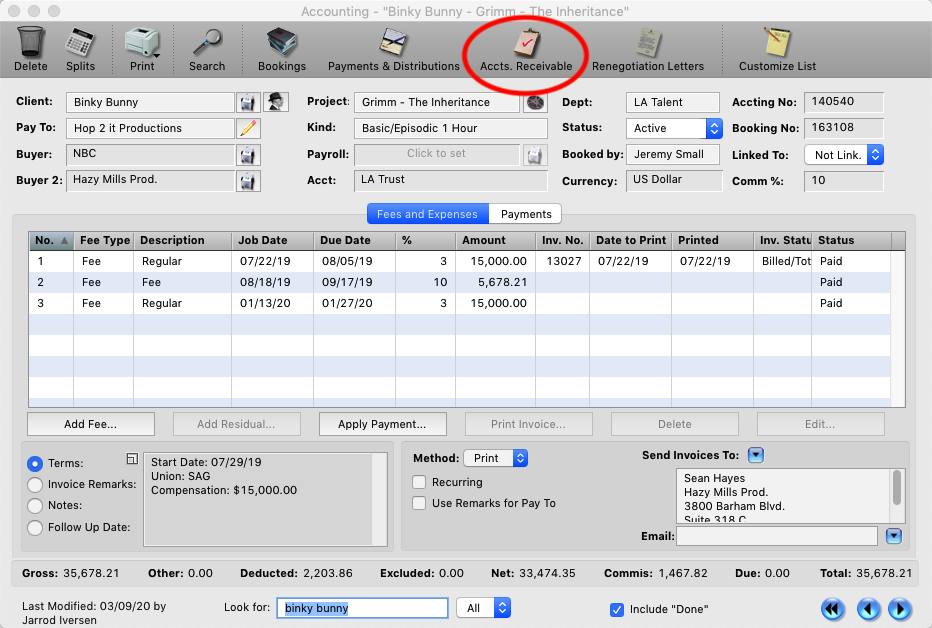The width and height of the screenshot is (932, 628).
Task: Click the Payroll Click to set field
Action: click(436, 154)
